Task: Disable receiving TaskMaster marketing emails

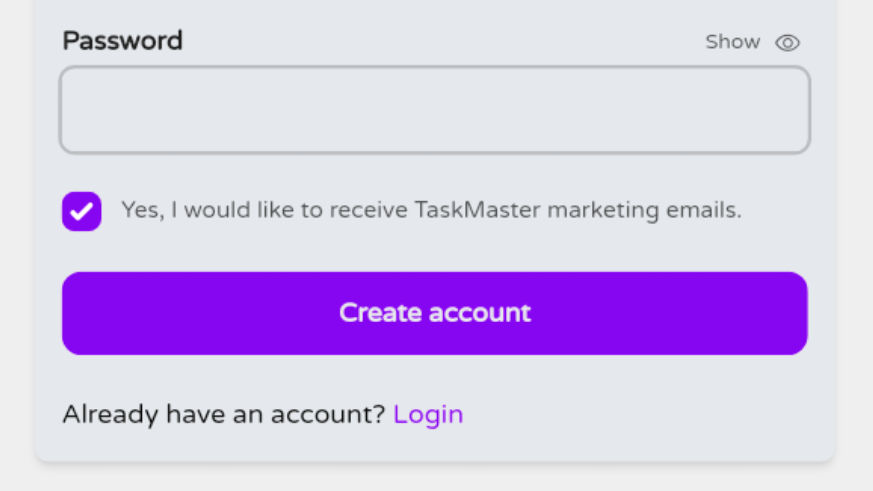Action: [x=82, y=211]
